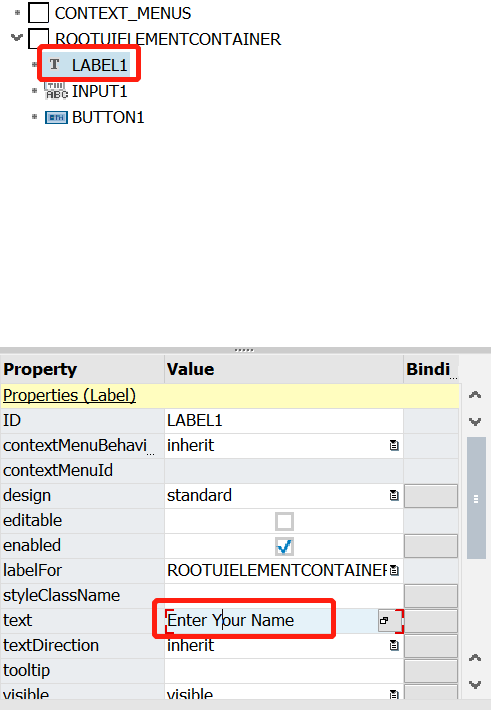Select the LABEL1 text icon in tree
This screenshot has width=491, height=710.
tap(55, 65)
